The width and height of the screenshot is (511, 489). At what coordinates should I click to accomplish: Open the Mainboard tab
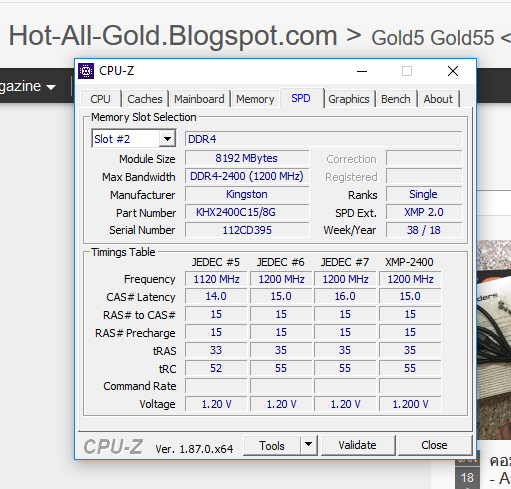coord(199,99)
